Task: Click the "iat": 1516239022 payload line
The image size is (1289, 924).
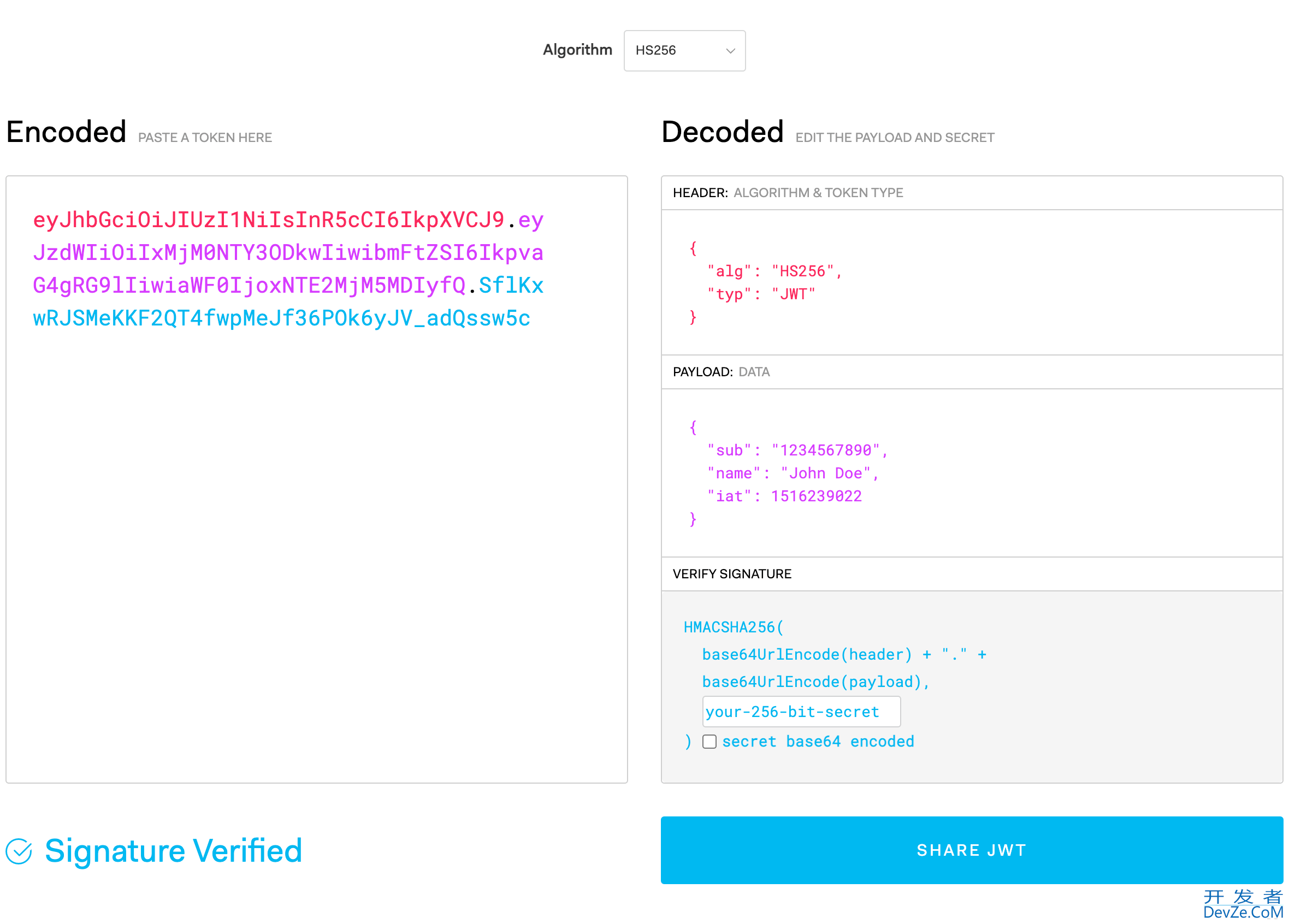Action: (x=784, y=496)
